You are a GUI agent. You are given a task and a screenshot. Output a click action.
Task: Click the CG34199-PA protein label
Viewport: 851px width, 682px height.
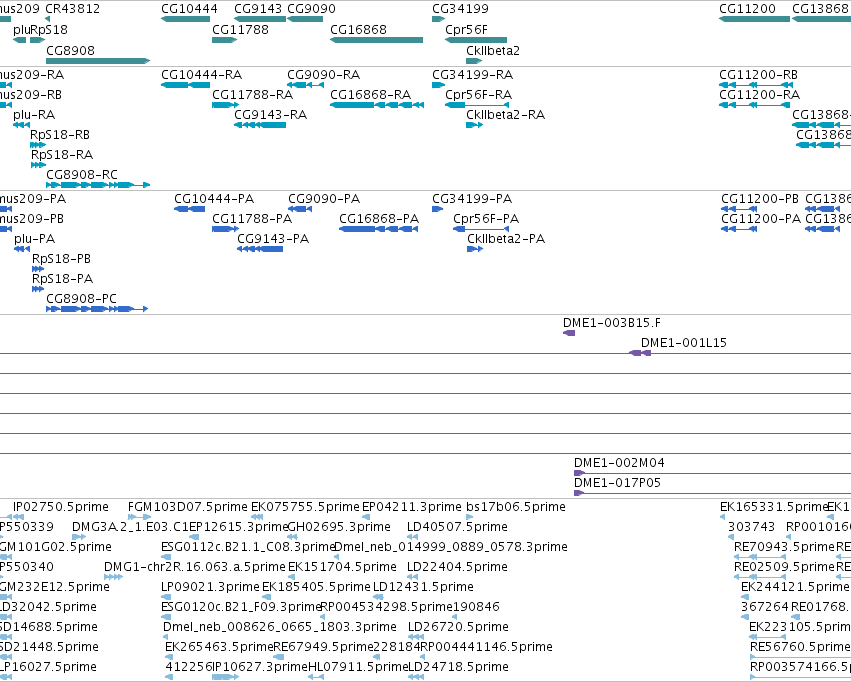coord(472,199)
